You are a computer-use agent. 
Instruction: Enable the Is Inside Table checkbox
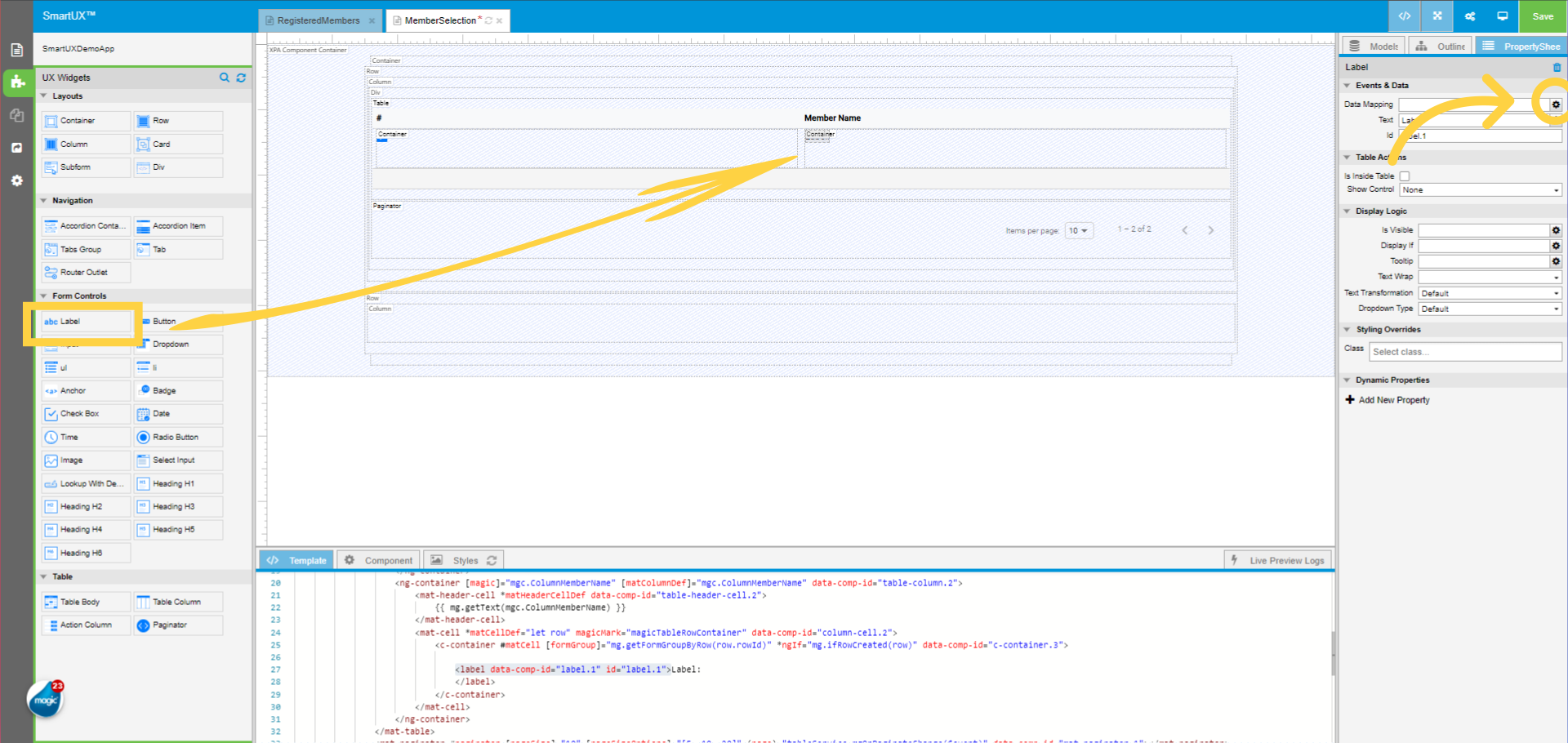coord(1405,176)
